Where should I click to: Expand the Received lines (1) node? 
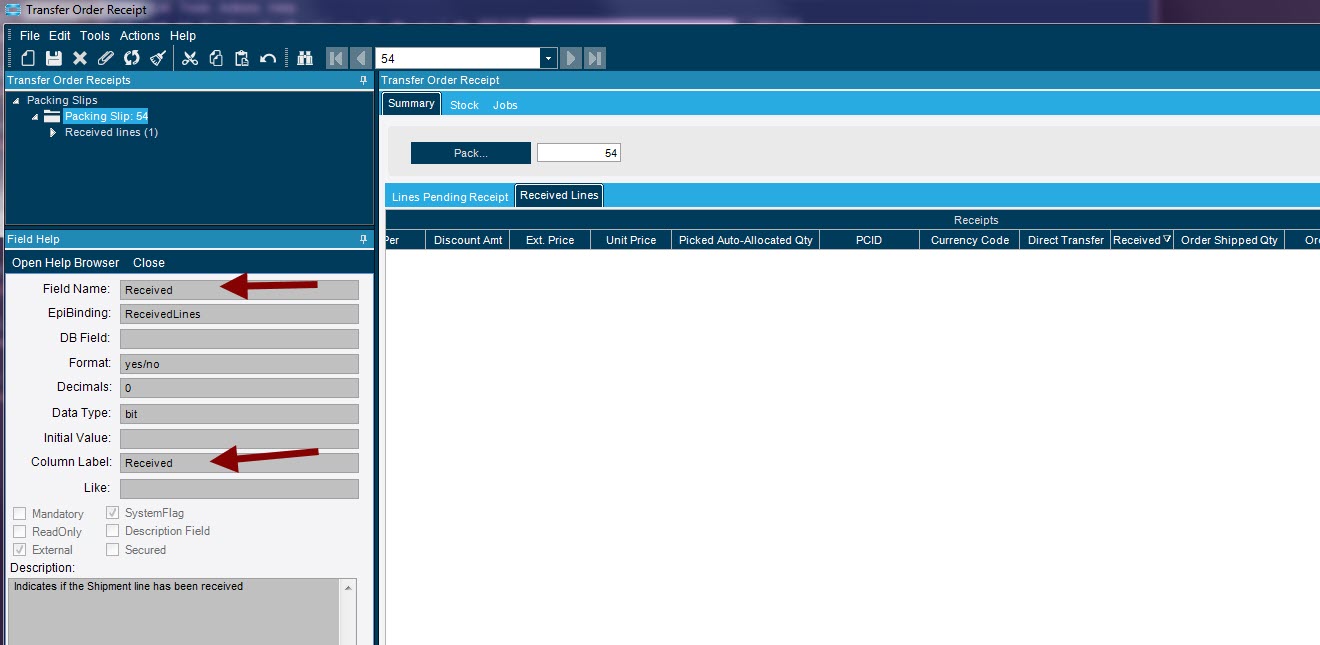point(53,133)
